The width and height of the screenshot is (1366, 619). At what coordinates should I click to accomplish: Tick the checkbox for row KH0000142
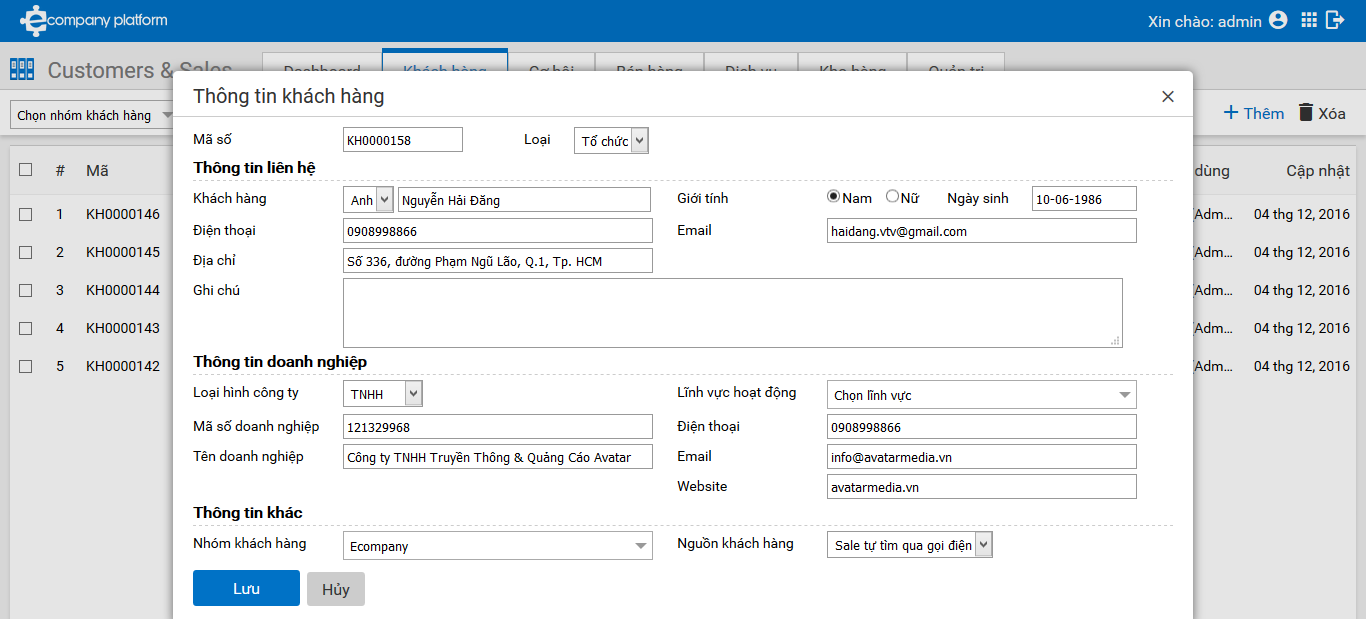point(26,366)
